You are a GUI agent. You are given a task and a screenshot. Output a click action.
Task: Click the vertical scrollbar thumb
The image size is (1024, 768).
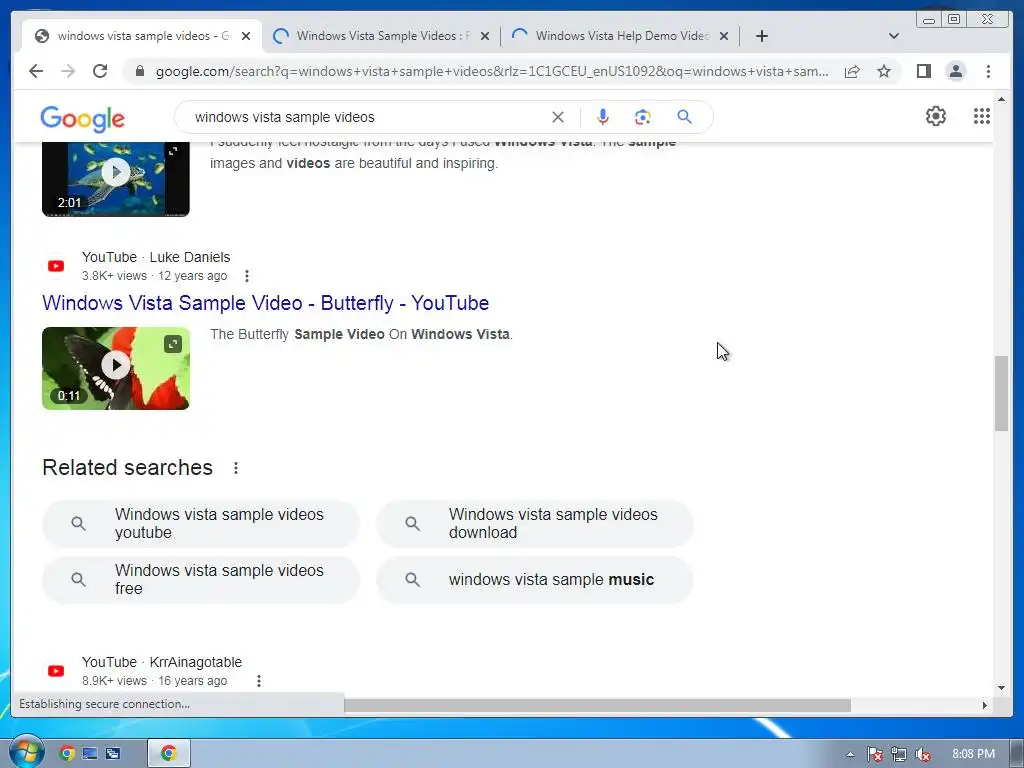pyautogui.click(x=1001, y=393)
